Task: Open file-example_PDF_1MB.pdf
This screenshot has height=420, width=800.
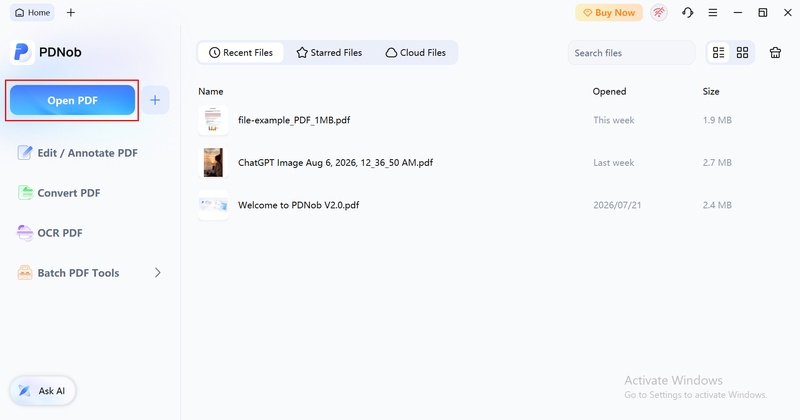Action: click(x=294, y=120)
